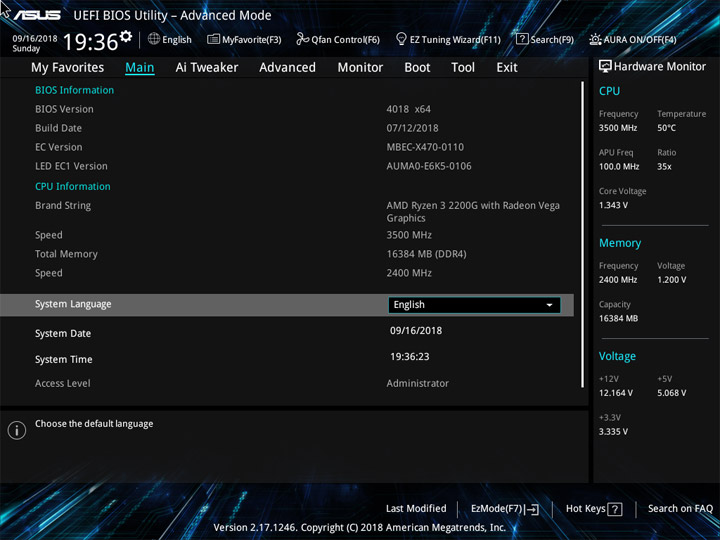
Task: Click the System Time label
Action: coord(63,360)
